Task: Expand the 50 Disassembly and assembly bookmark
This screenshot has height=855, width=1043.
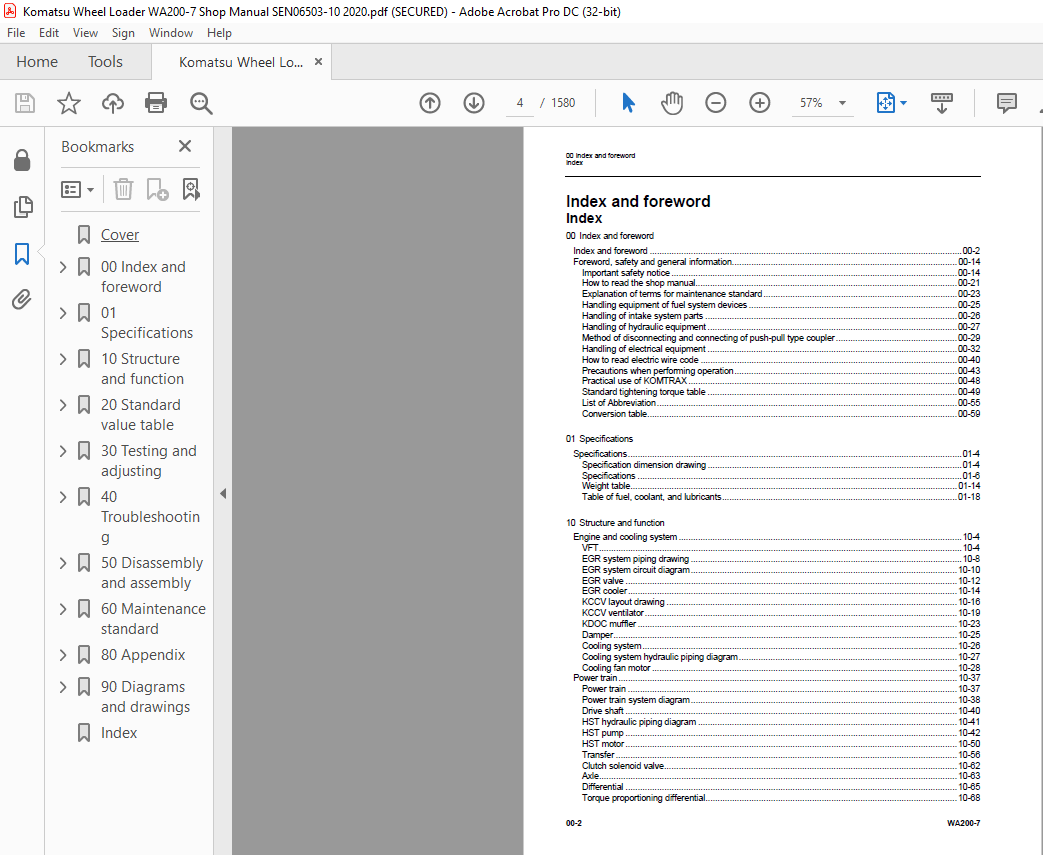Action: coord(63,563)
